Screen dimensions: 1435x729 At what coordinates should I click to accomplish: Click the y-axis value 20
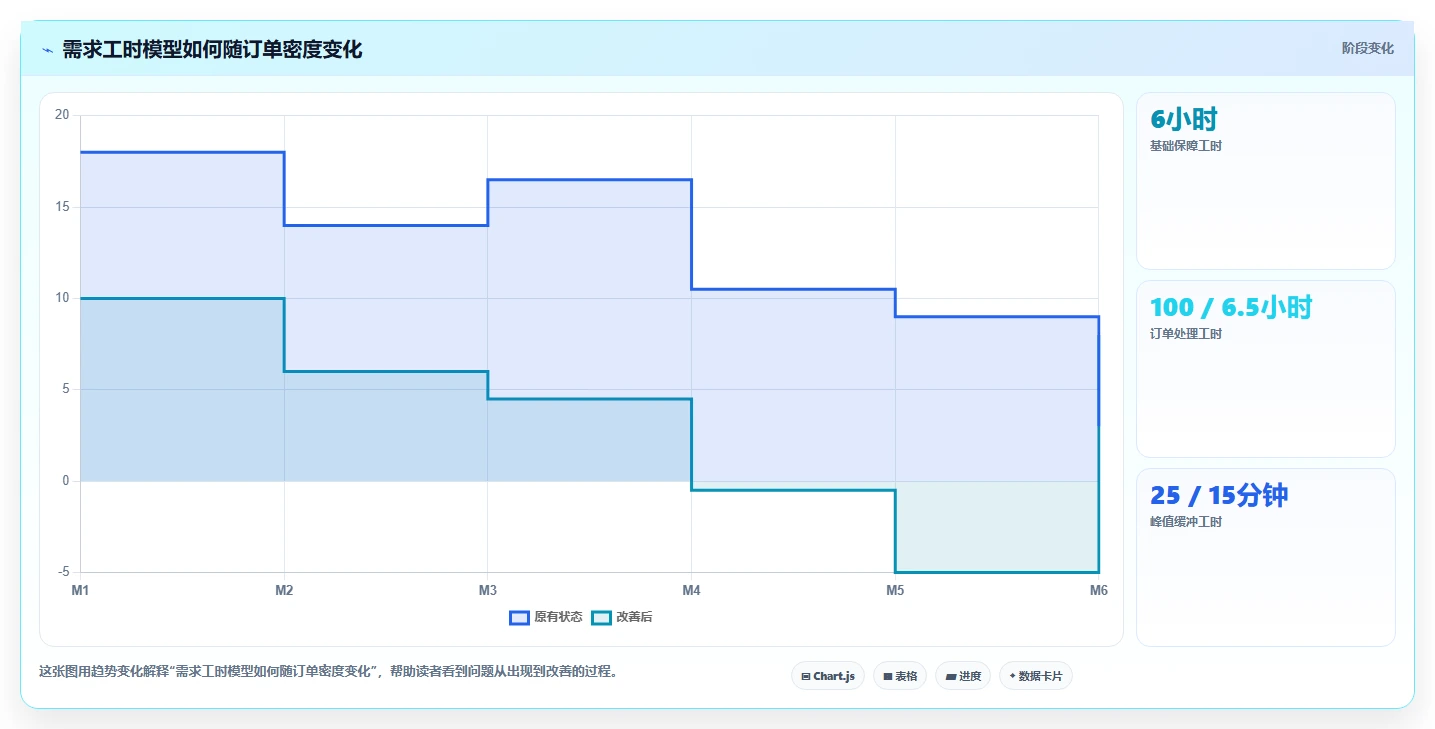(x=62, y=115)
